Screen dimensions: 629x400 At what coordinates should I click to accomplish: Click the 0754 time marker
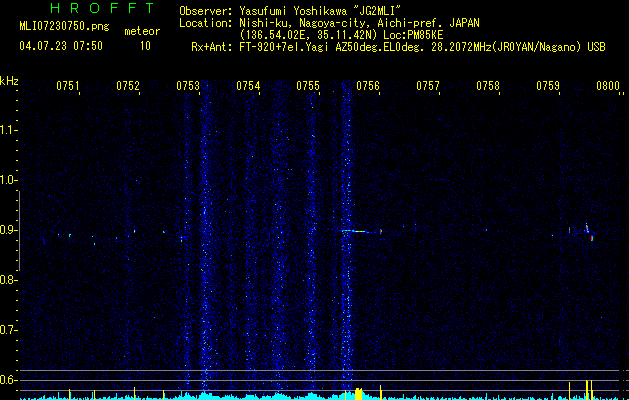248,86
